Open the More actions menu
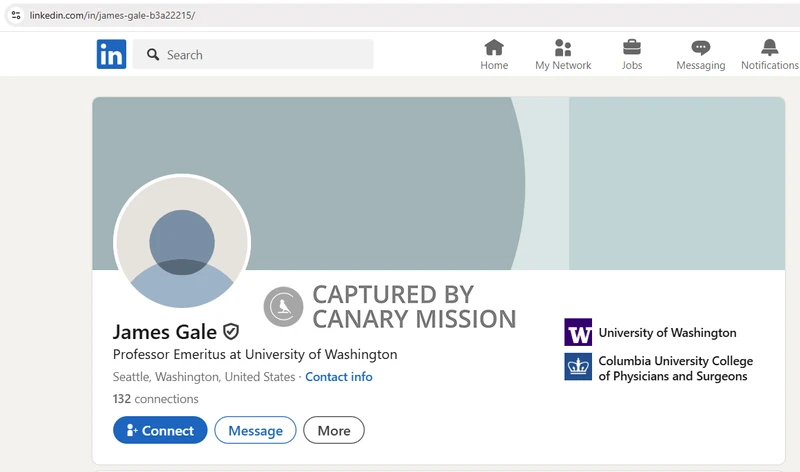Image resolution: width=800 pixels, height=472 pixels. (334, 430)
